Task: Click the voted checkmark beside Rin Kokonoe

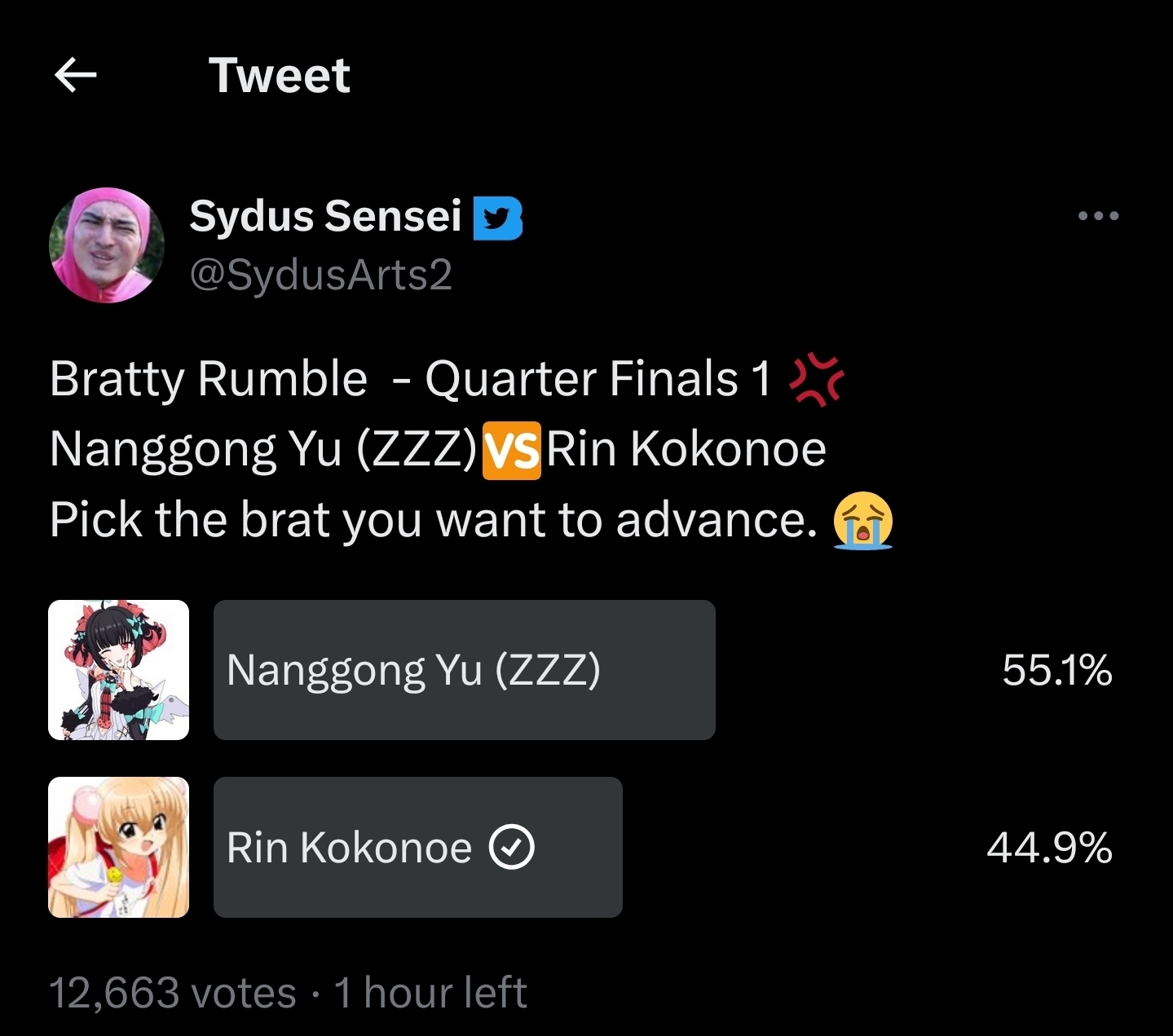Action: coord(511,848)
